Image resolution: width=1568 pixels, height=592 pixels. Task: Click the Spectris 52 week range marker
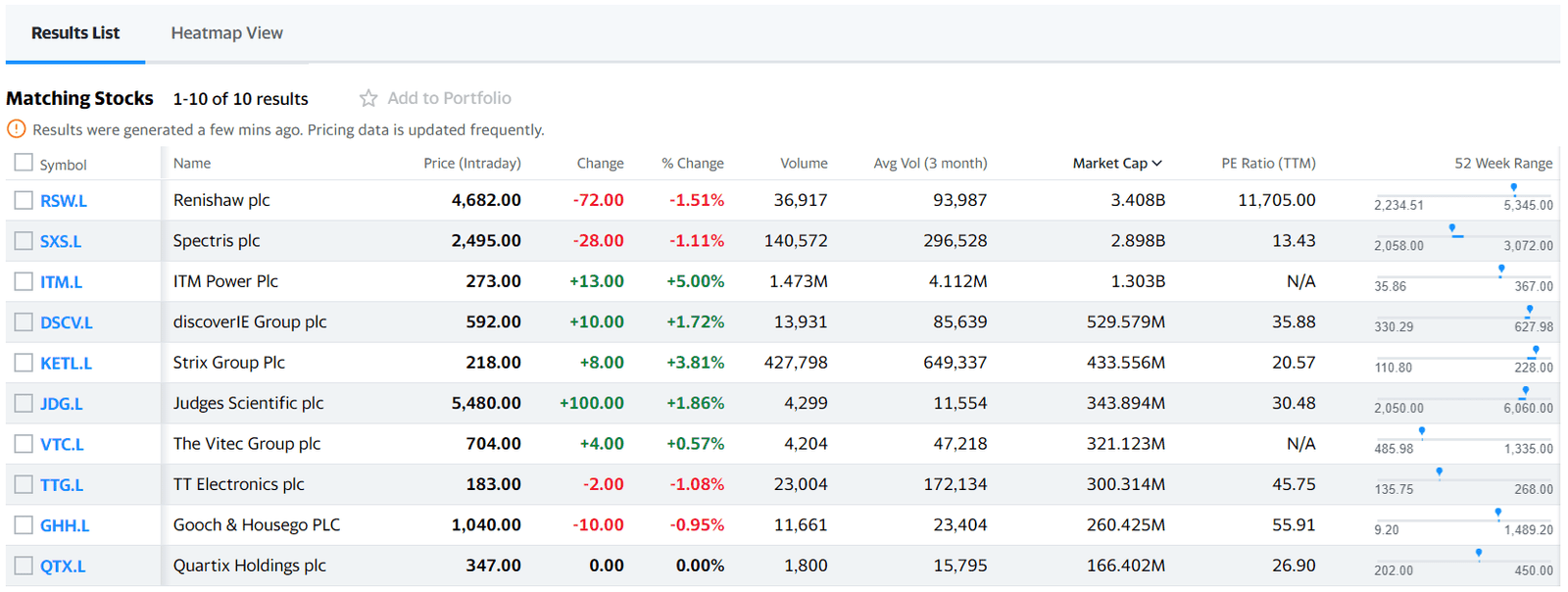pos(1453,229)
